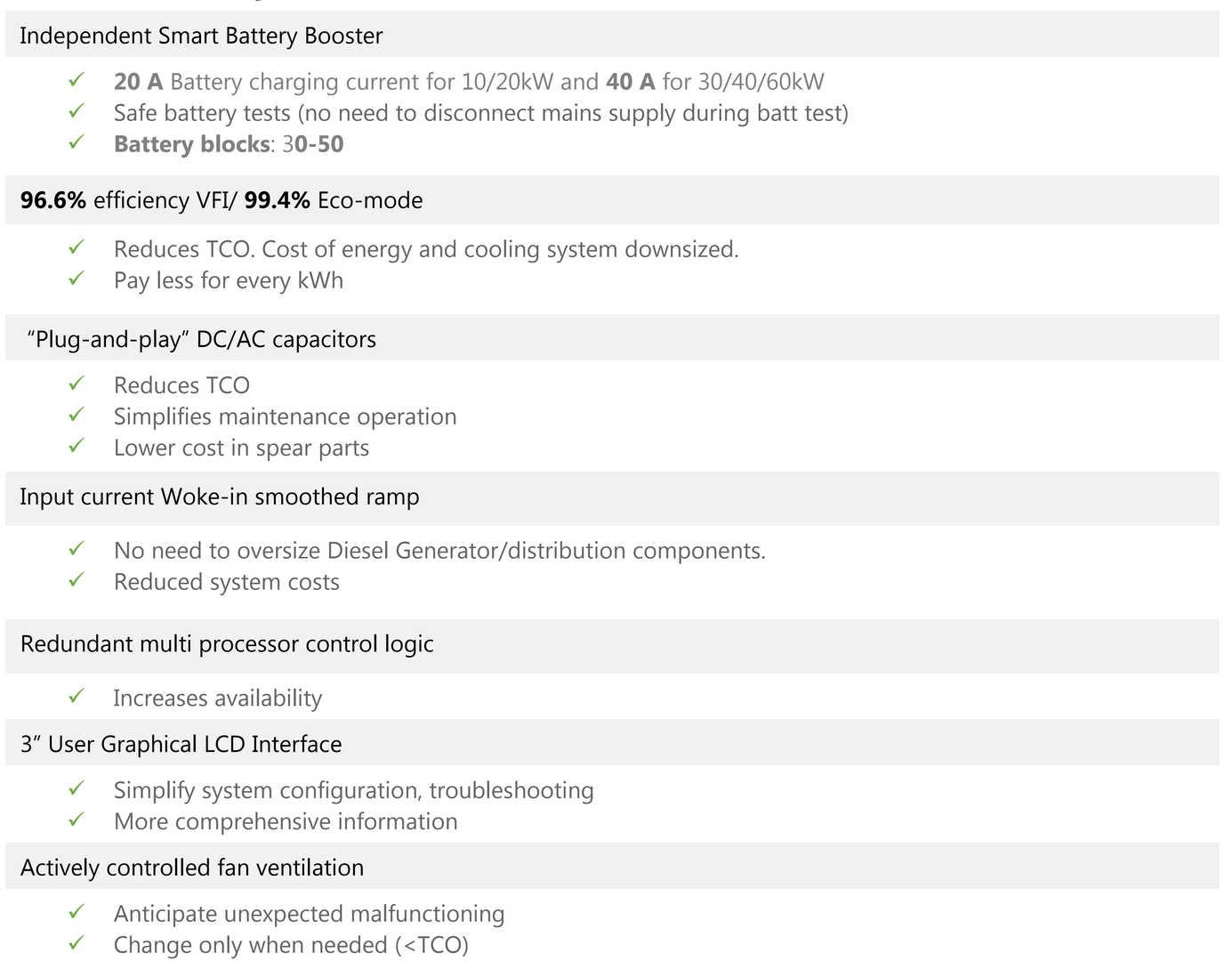The height and width of the screenshot is (961, 1232).
Task: Click the checkmark next to "Lower cost in spear parts"
Action: pyautogui.click(x=76, y=446)
